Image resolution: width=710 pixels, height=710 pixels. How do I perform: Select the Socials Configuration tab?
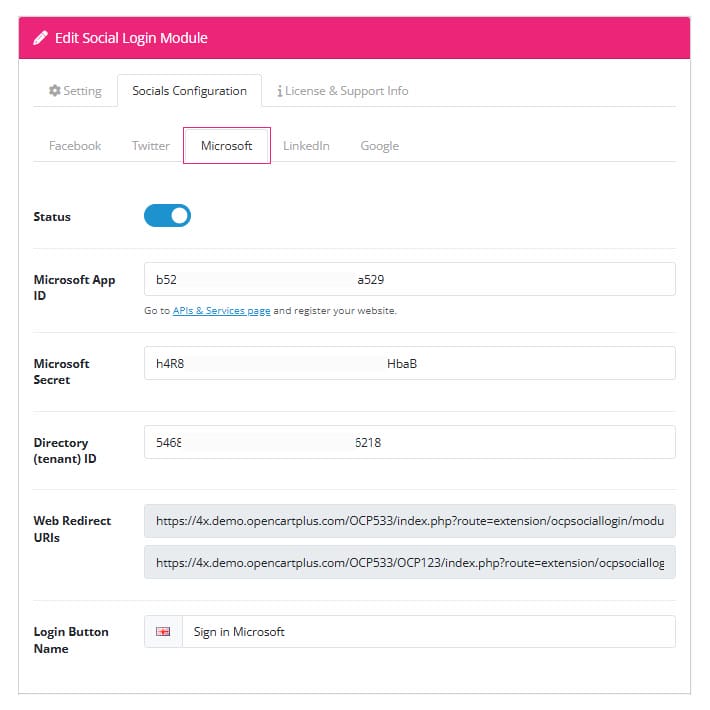tap(189, 91)
